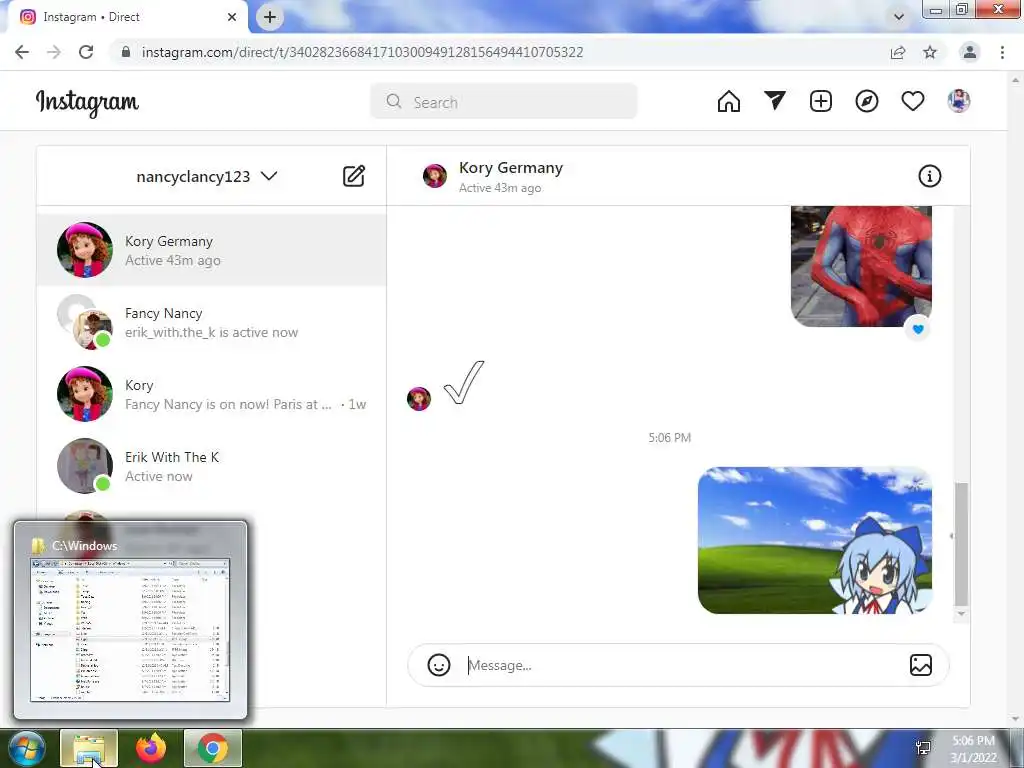Image resolution: width=1024 pixels, height=768 pixels.
Task: Close the Instagram Direct tab
Action: click(232, 17)
